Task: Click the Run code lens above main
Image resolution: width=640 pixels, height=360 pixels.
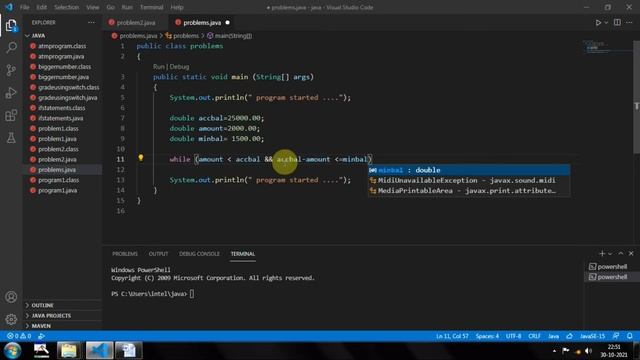Action: point(158,67)
